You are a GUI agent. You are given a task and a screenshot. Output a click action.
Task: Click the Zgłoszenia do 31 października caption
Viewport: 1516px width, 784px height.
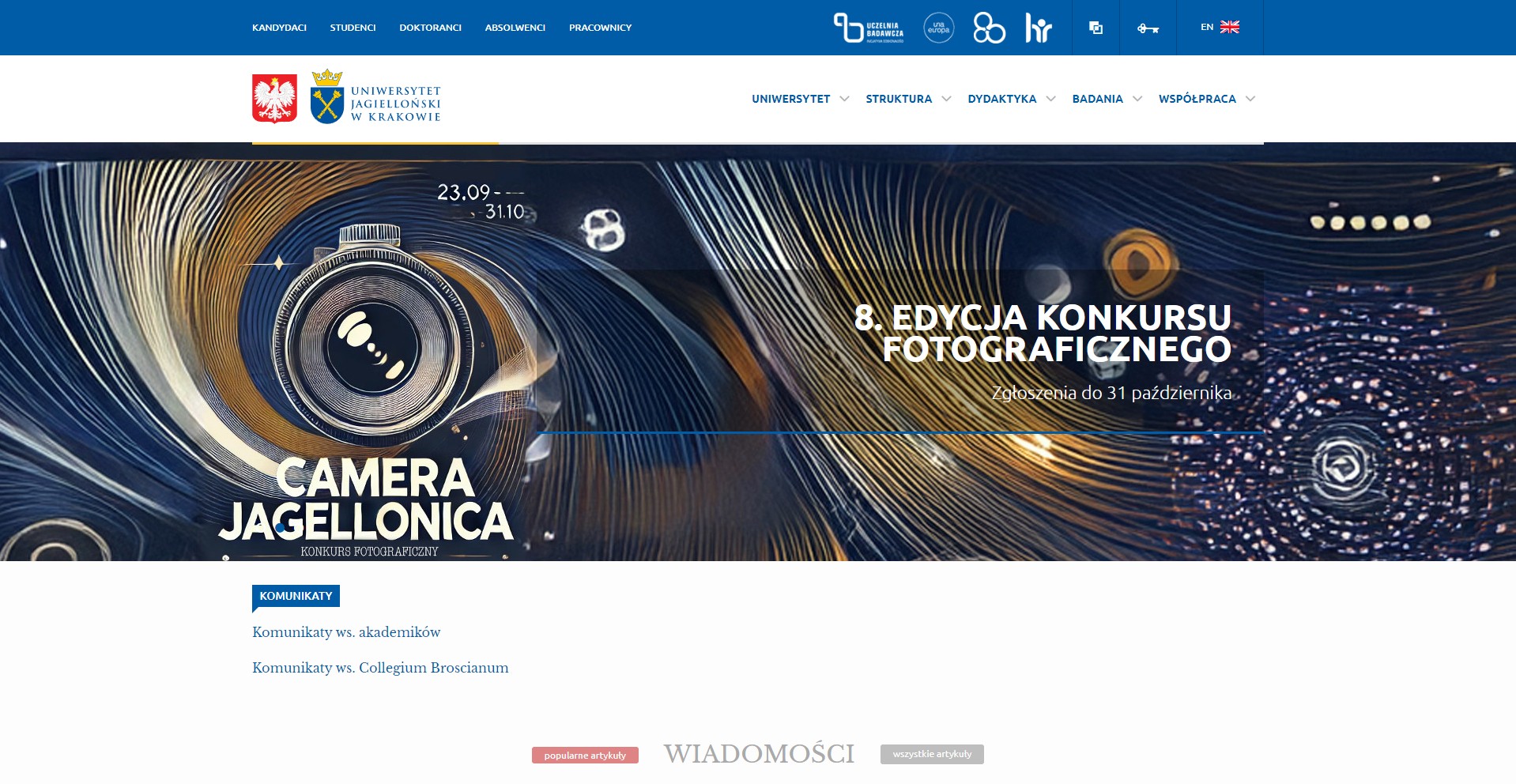[x=1111, y=393]
